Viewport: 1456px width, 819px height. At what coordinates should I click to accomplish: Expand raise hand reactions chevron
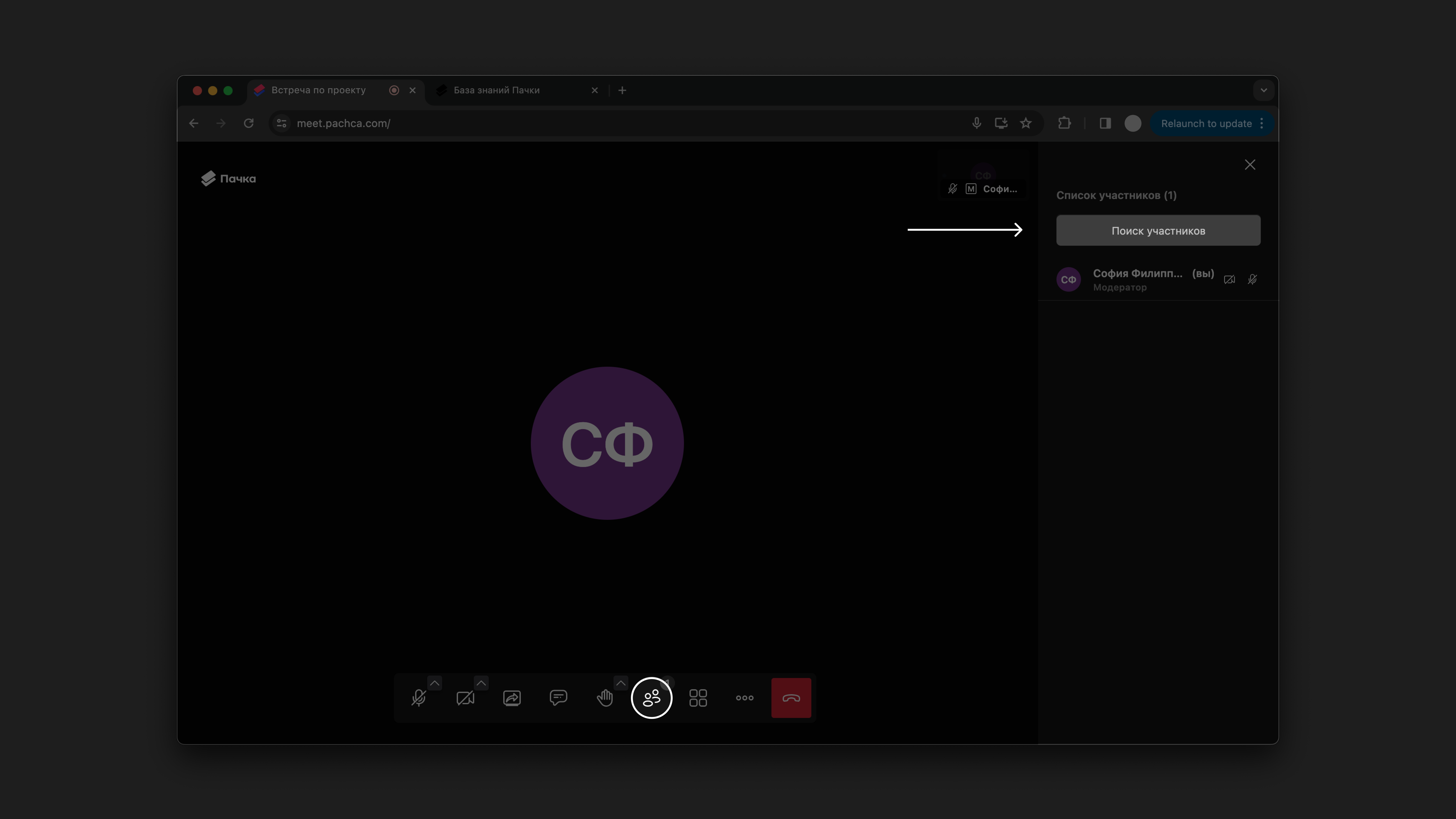[x=621, y=683]
